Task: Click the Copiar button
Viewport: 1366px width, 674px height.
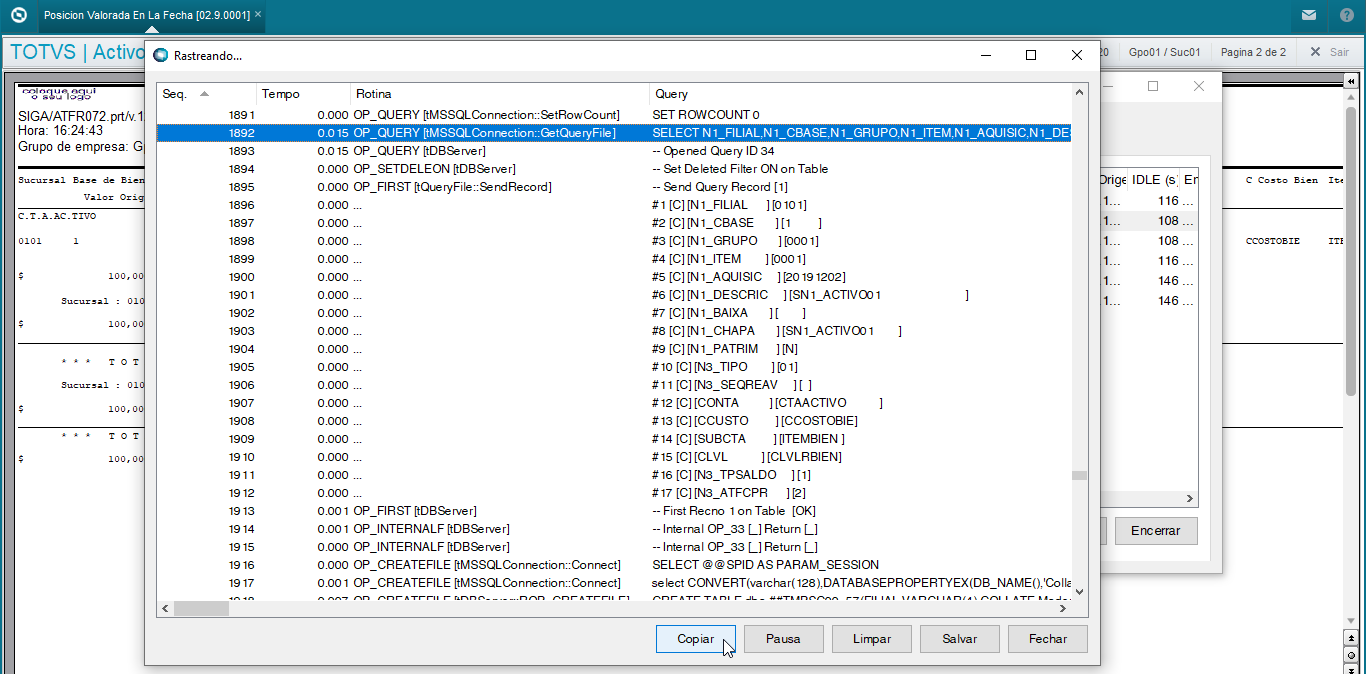Action: point(696,639)
